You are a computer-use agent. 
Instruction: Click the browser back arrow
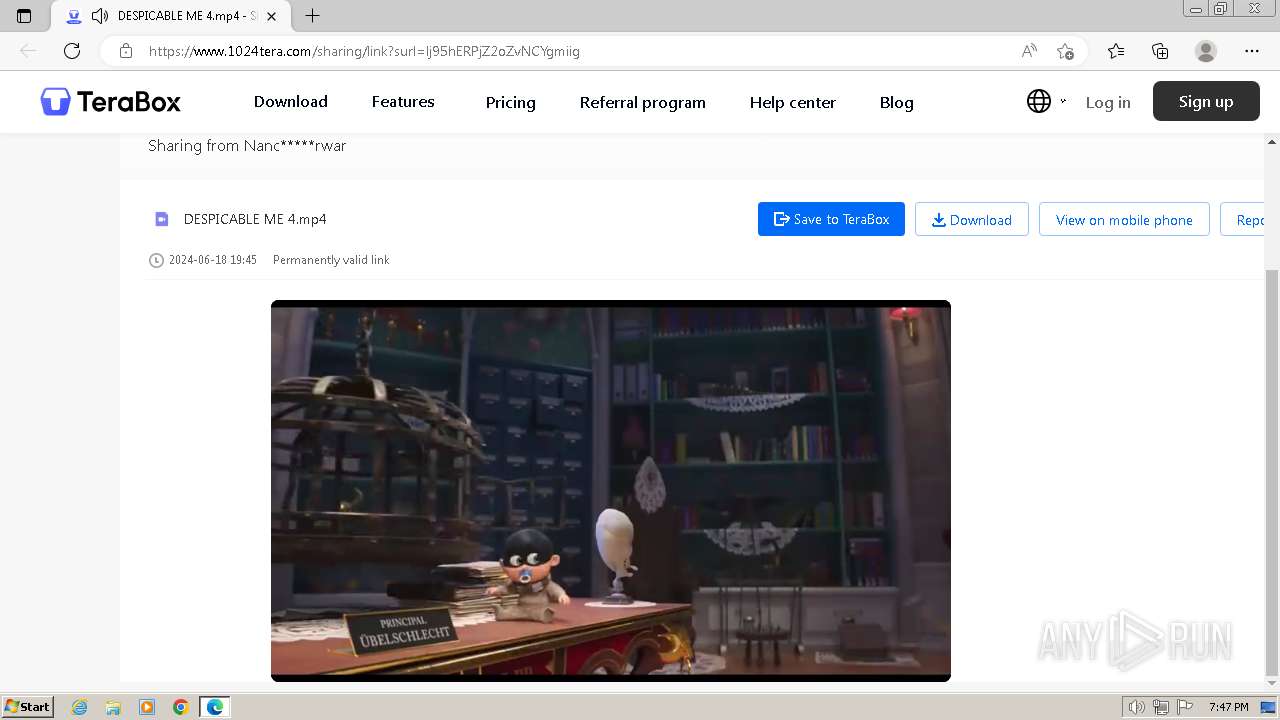coord(27,51)
